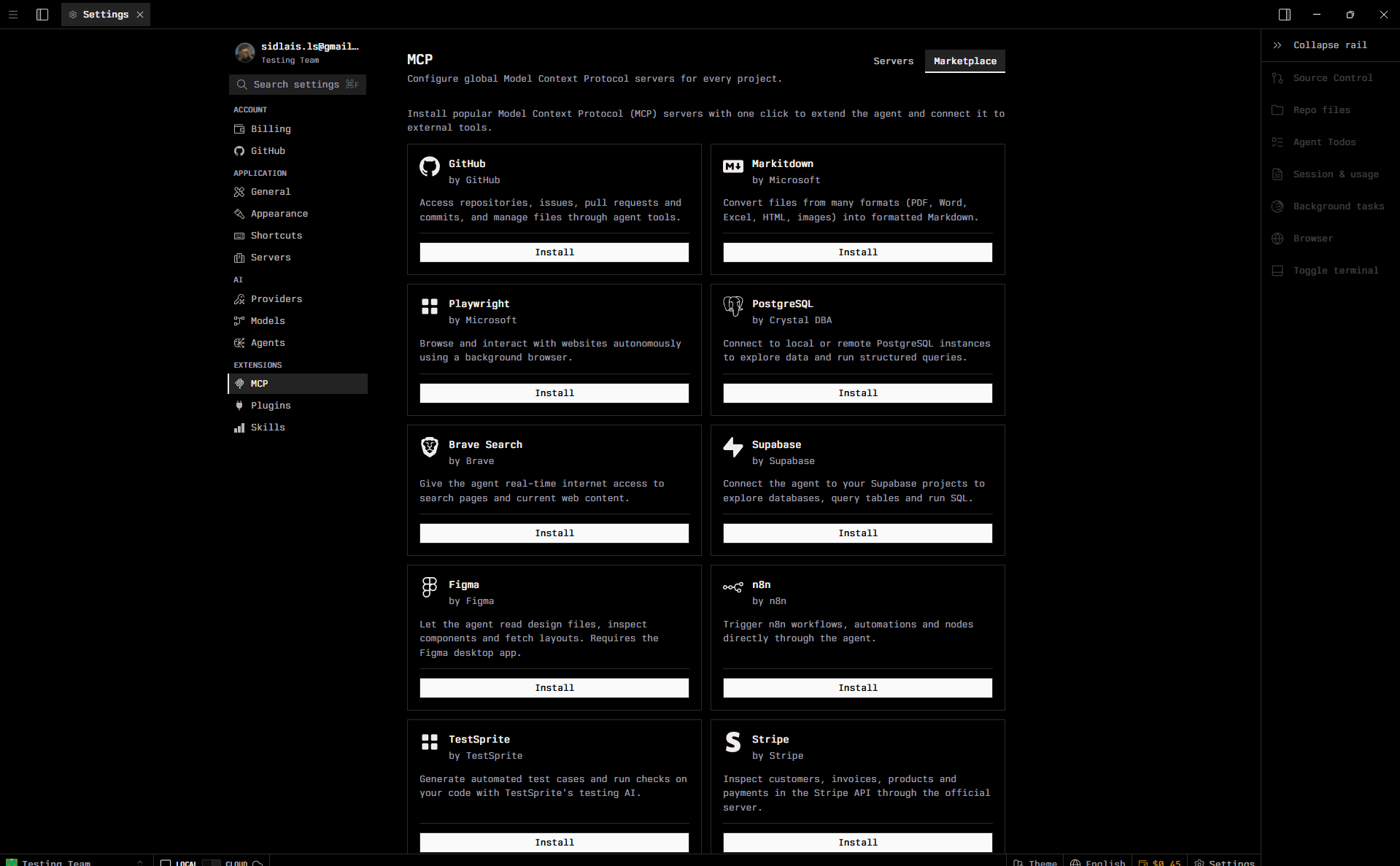
Task: Click the n8n workflow logo icon
Action: click(733, 587)
